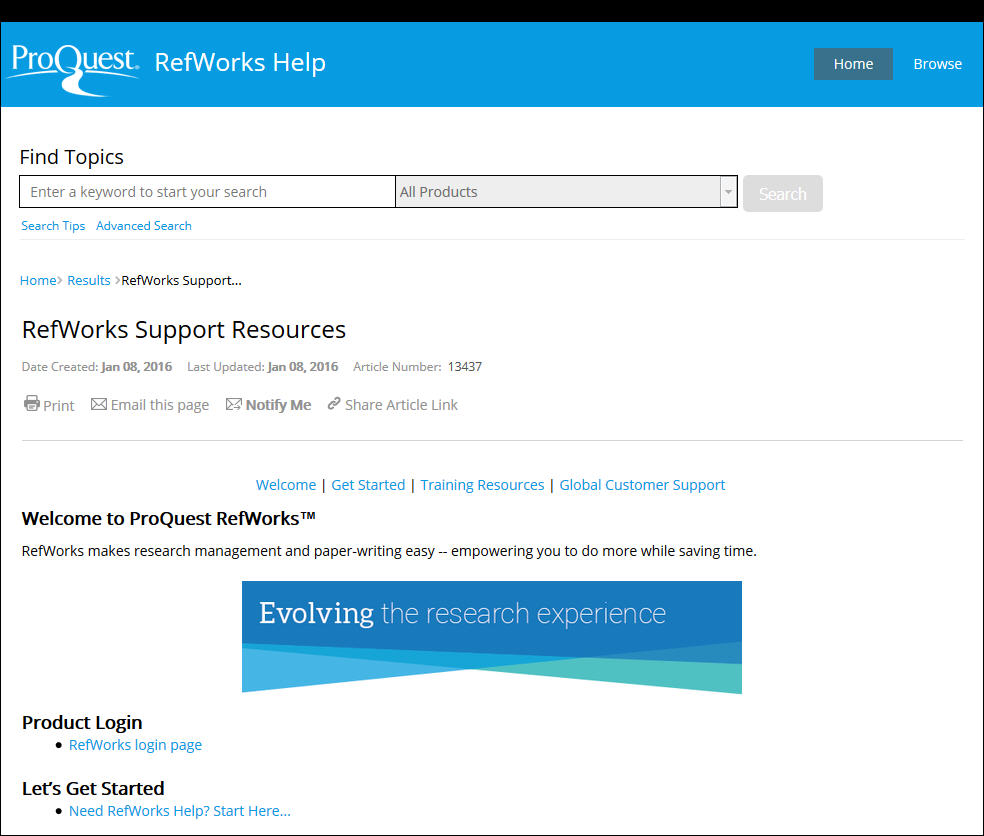Expand the products filter arrow
The height and width of the screenshot is (836, 984).
click(x=728, y=192)
